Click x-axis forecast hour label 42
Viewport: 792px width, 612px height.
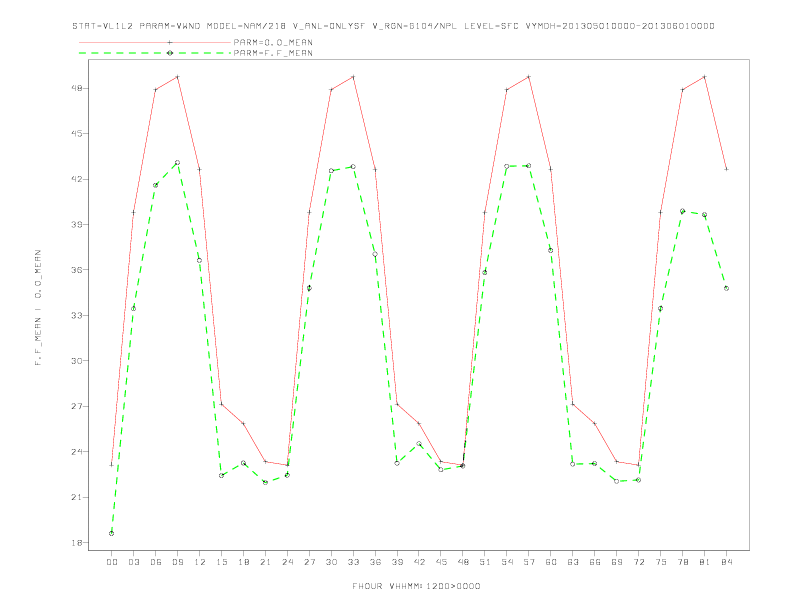coord(419,562)
